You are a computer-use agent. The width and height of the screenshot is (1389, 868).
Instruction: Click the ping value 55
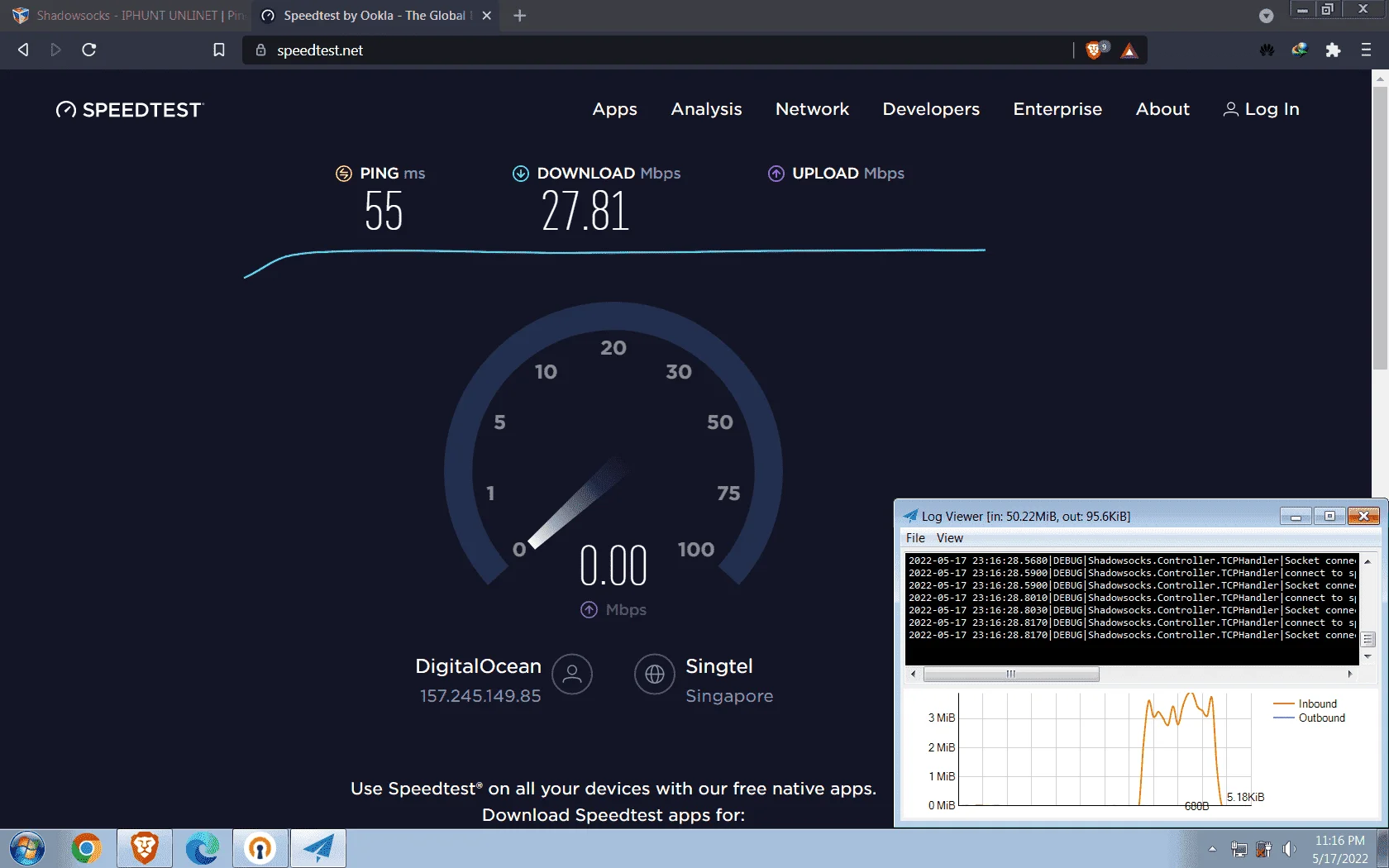tap(384, 211)
